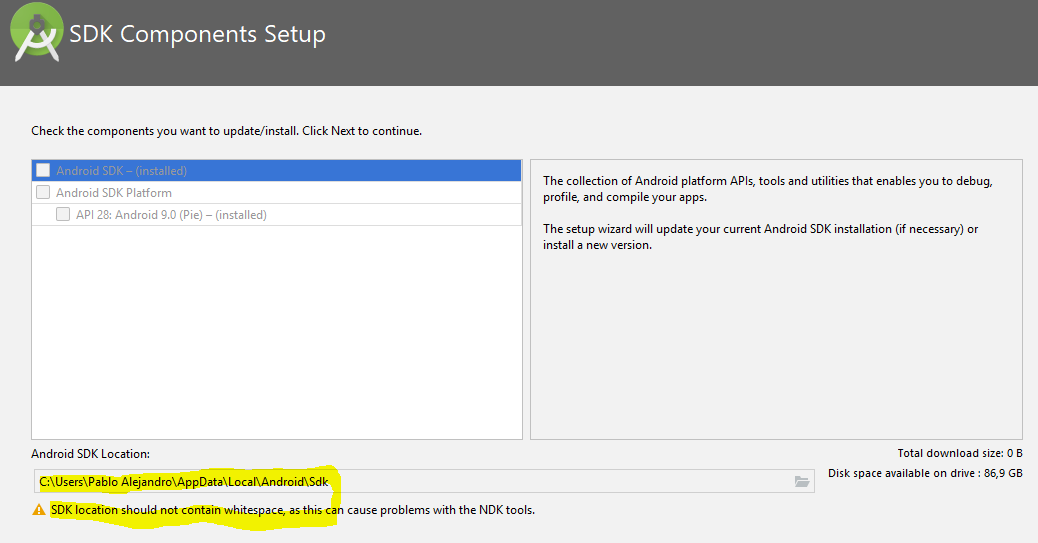Viewport: 1038px width, 543px height.
Task: Select the Android SDK – (installed) row
Action: point(277,171)
